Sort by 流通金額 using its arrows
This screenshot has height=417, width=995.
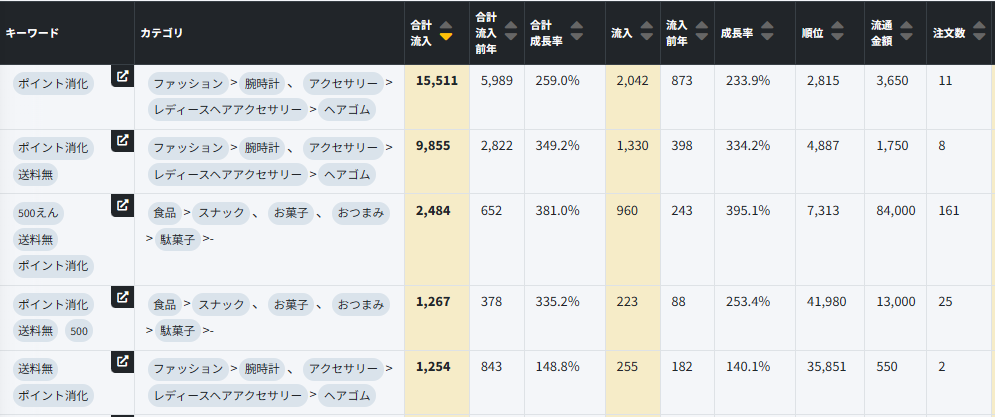pos(906,33)
